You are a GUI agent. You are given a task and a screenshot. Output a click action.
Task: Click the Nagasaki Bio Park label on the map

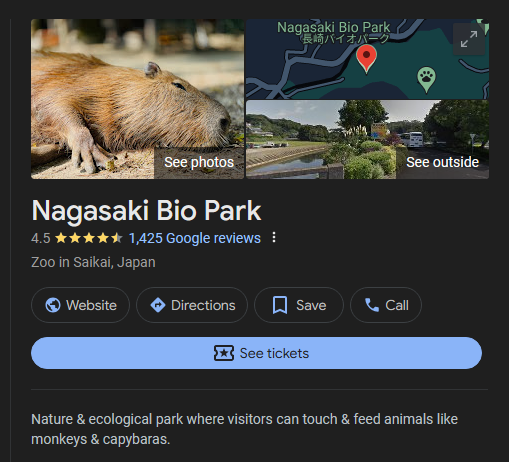(334, 32)
